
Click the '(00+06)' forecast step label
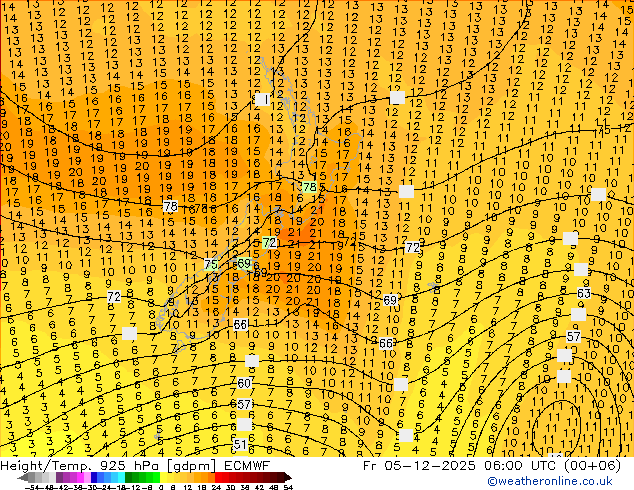click(x=594, y=466)
